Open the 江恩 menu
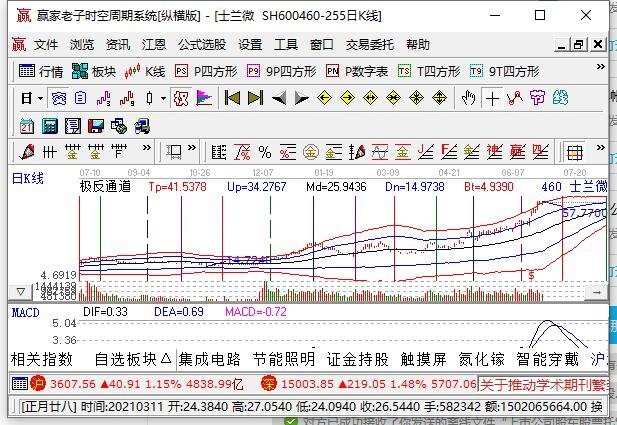The width and height of the screenshot is (617, 425). [x=153, y=45]
